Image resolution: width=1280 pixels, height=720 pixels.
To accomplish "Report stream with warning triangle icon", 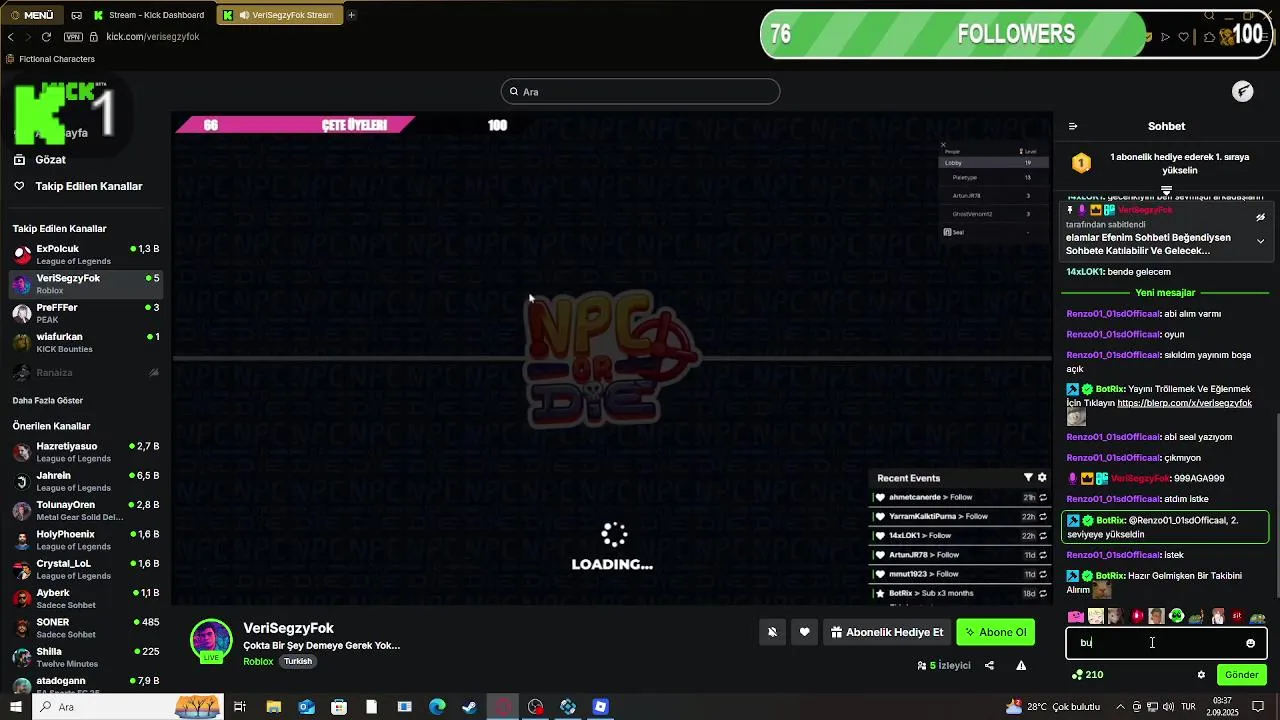I will click(x=1021, y=666).
